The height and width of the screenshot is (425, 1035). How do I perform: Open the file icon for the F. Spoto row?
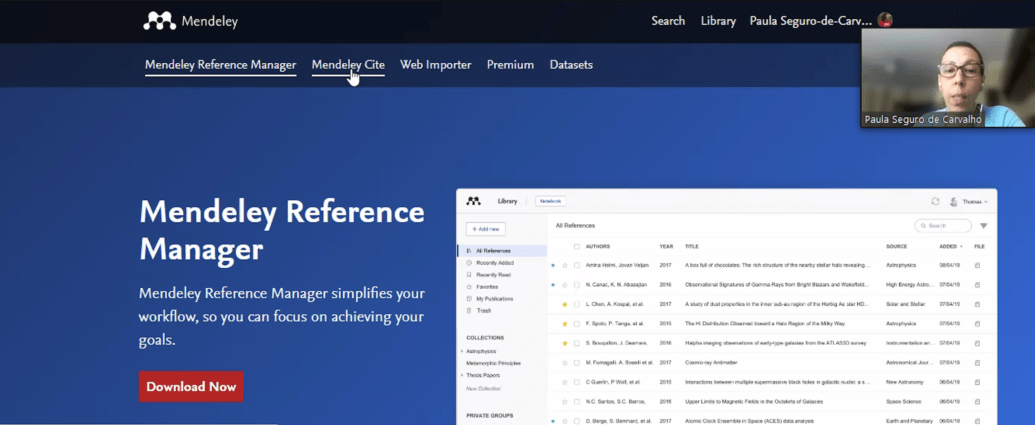click(978, 324)
